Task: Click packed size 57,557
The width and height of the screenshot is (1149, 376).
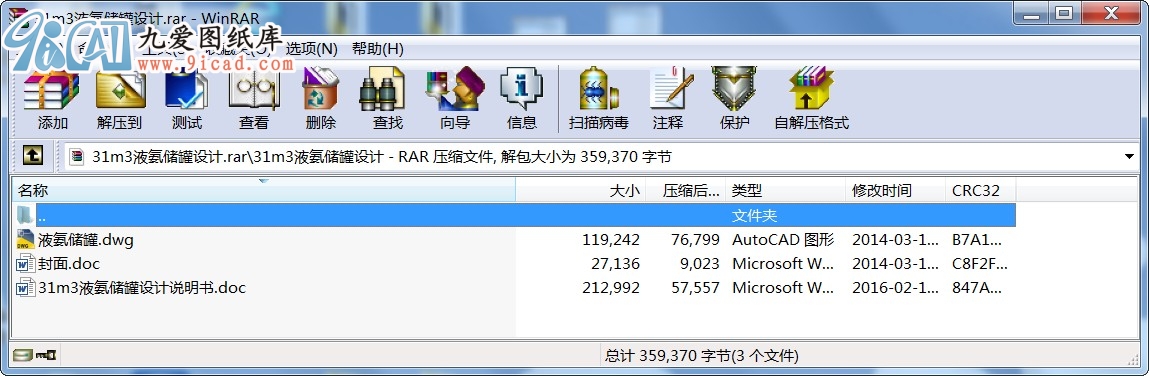Action: point(695,288)
